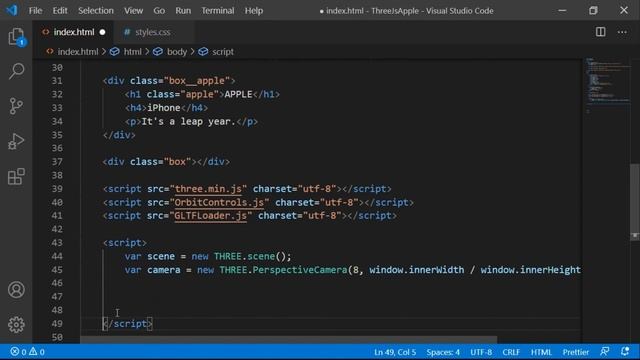This screenshot has width=640, height=360.
Task: Open the Go menu
Action: coord(159,11)
